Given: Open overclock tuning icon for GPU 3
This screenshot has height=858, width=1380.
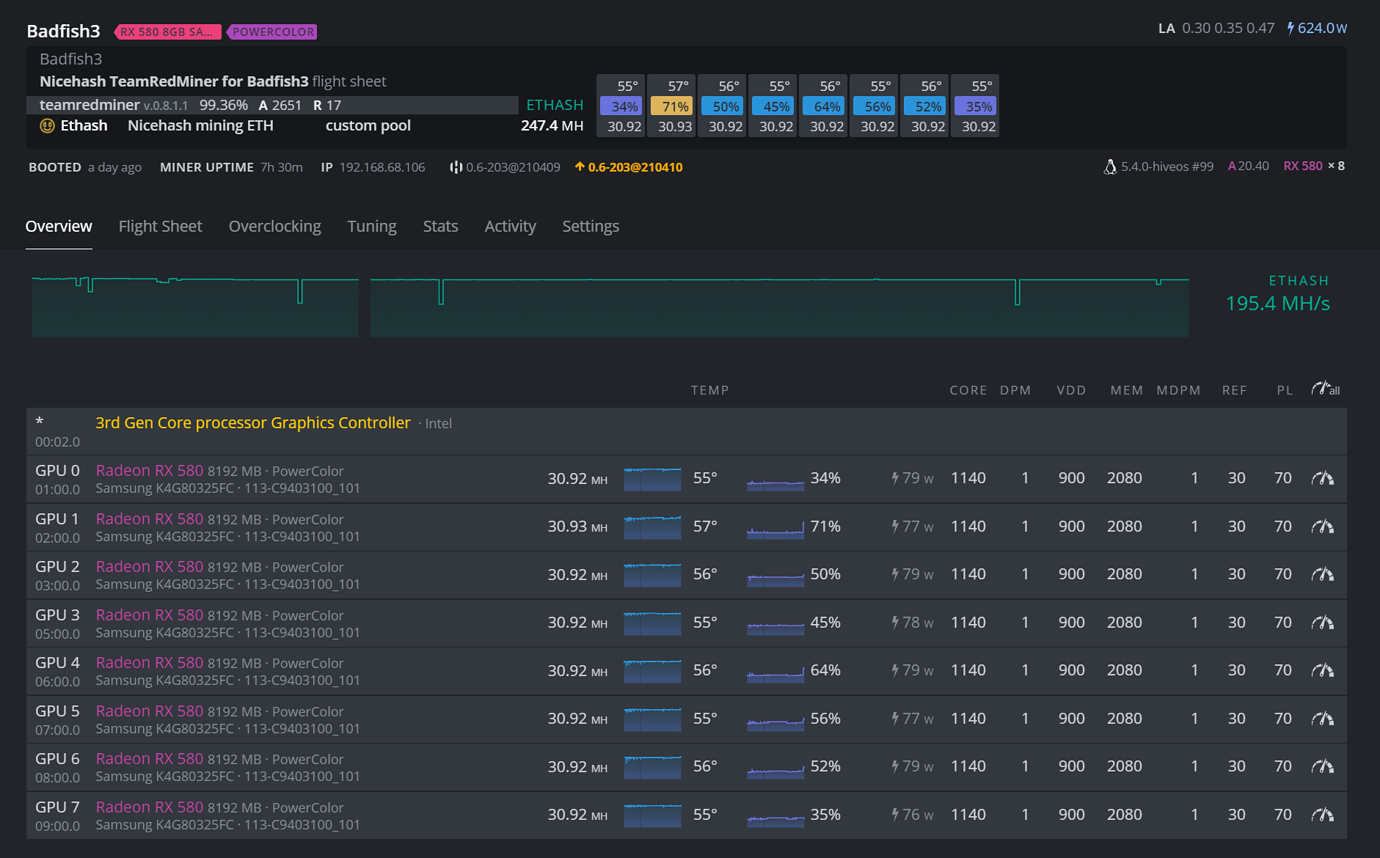Looking at the screenshot, I should 1322,622.
